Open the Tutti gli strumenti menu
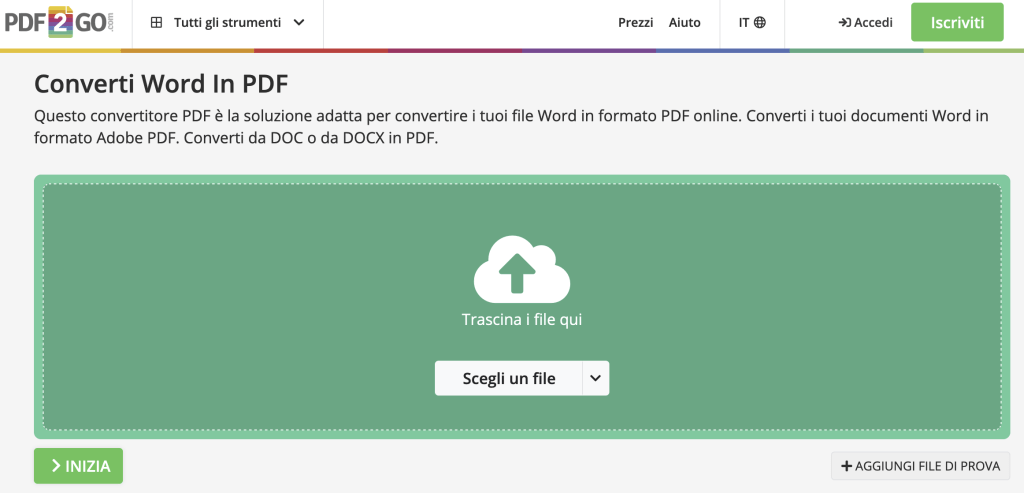1024x493 pixels. click(x=227, y=23)
